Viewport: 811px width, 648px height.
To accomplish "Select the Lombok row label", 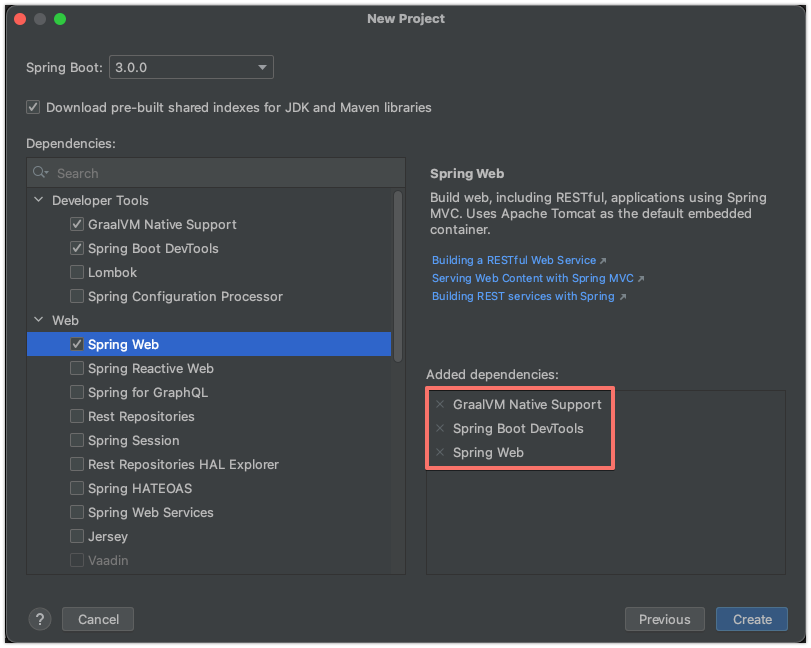I will (112, 273).
